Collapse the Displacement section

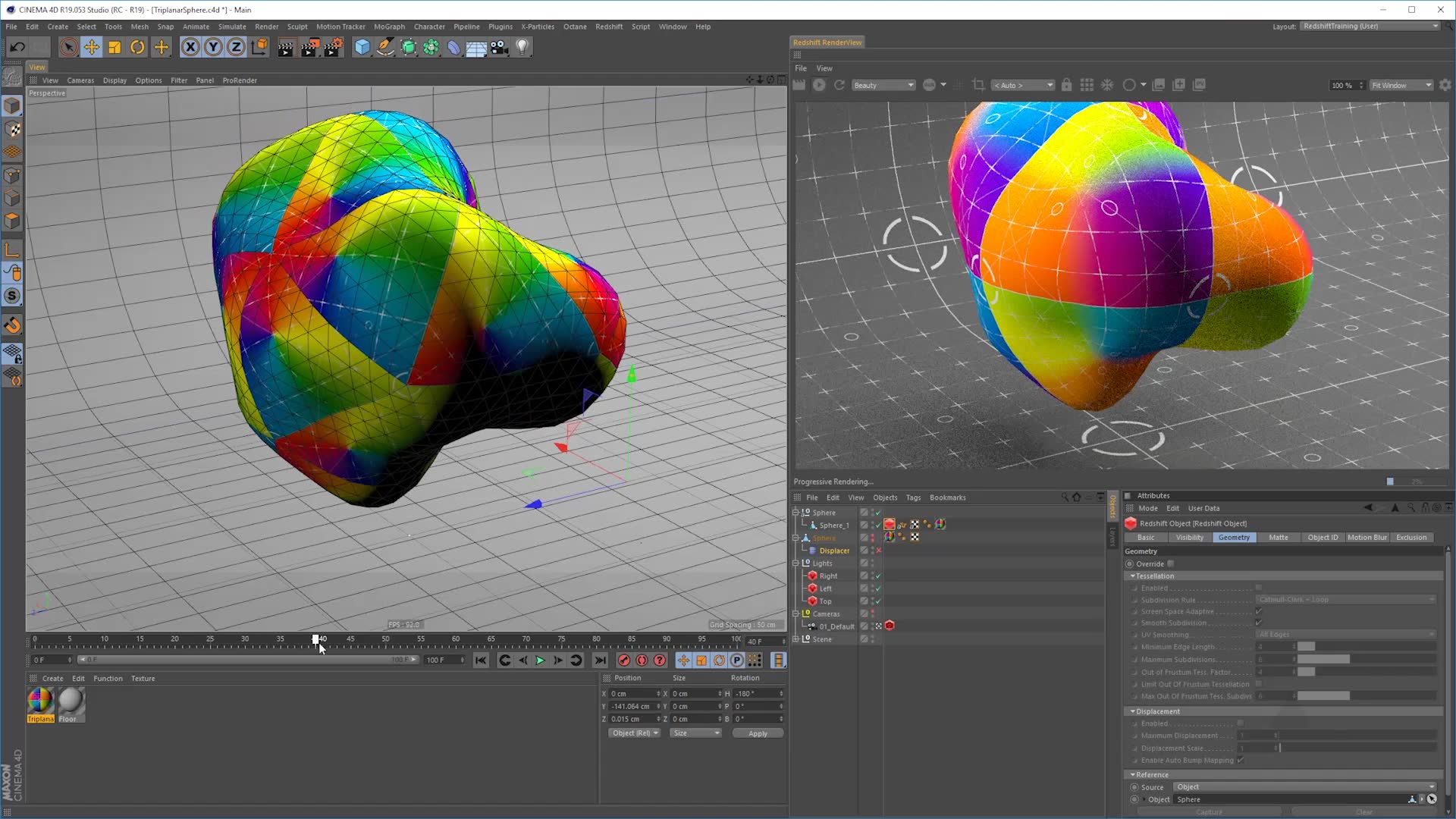pyautogui.click(x=1133, y=711)
